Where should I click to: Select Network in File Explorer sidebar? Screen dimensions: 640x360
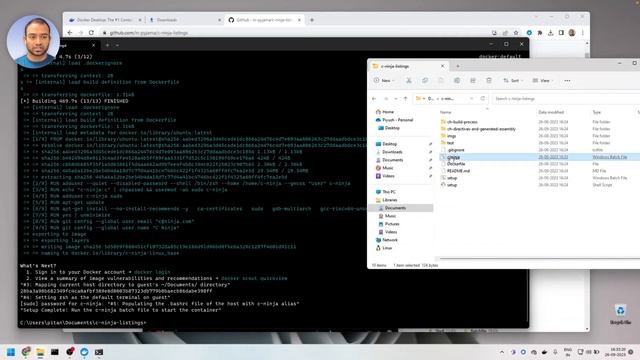click(x=387, y=240)
